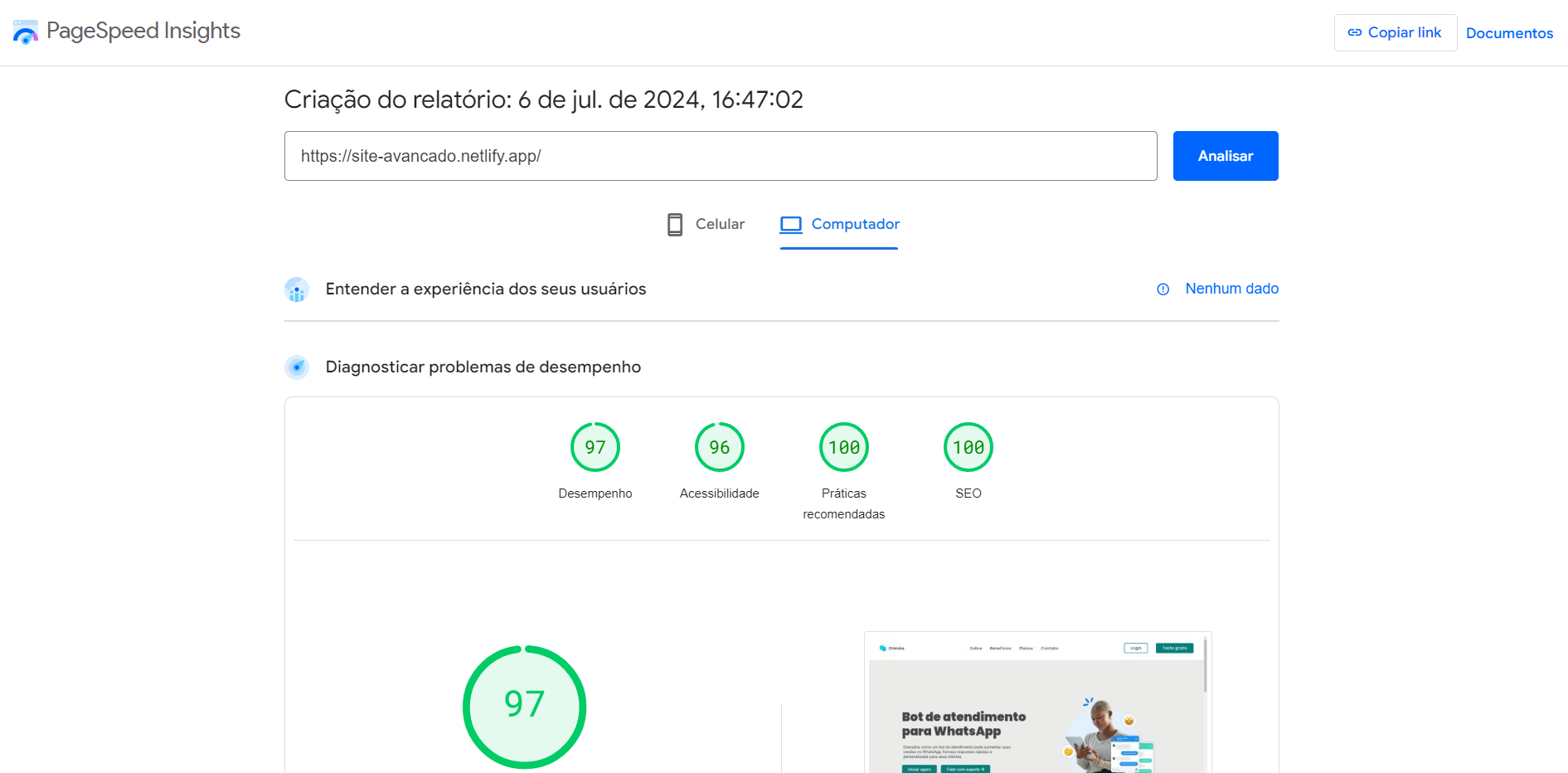The width and height of the screenshot is (1568, 773).
Task: Click the mobile phone icon for Celular
Action: [675, 225]
